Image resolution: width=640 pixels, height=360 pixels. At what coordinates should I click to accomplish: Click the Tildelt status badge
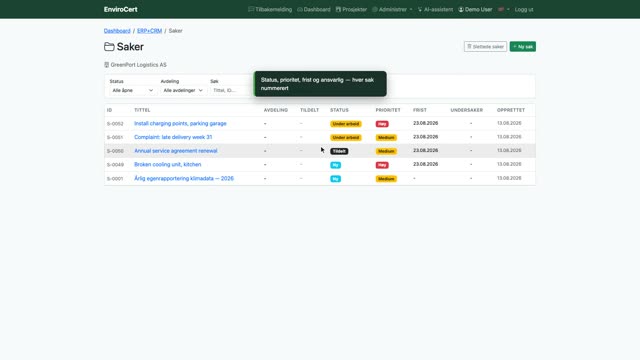tap(339, 151)
